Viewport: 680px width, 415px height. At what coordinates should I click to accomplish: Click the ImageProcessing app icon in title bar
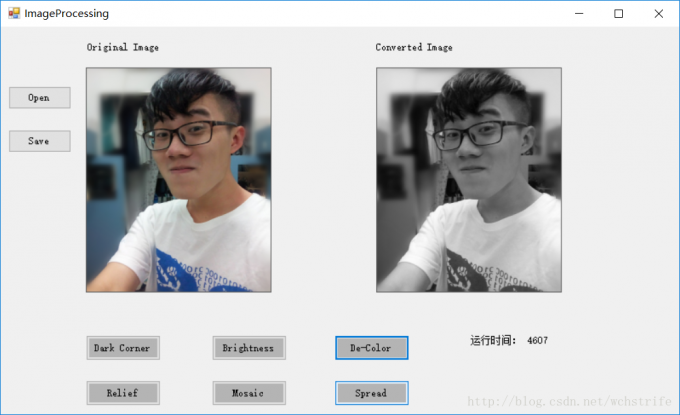[x=14, y=13]
